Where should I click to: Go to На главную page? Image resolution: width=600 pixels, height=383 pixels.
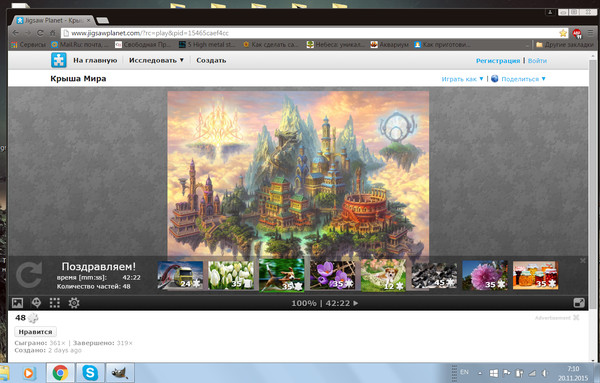95,60
